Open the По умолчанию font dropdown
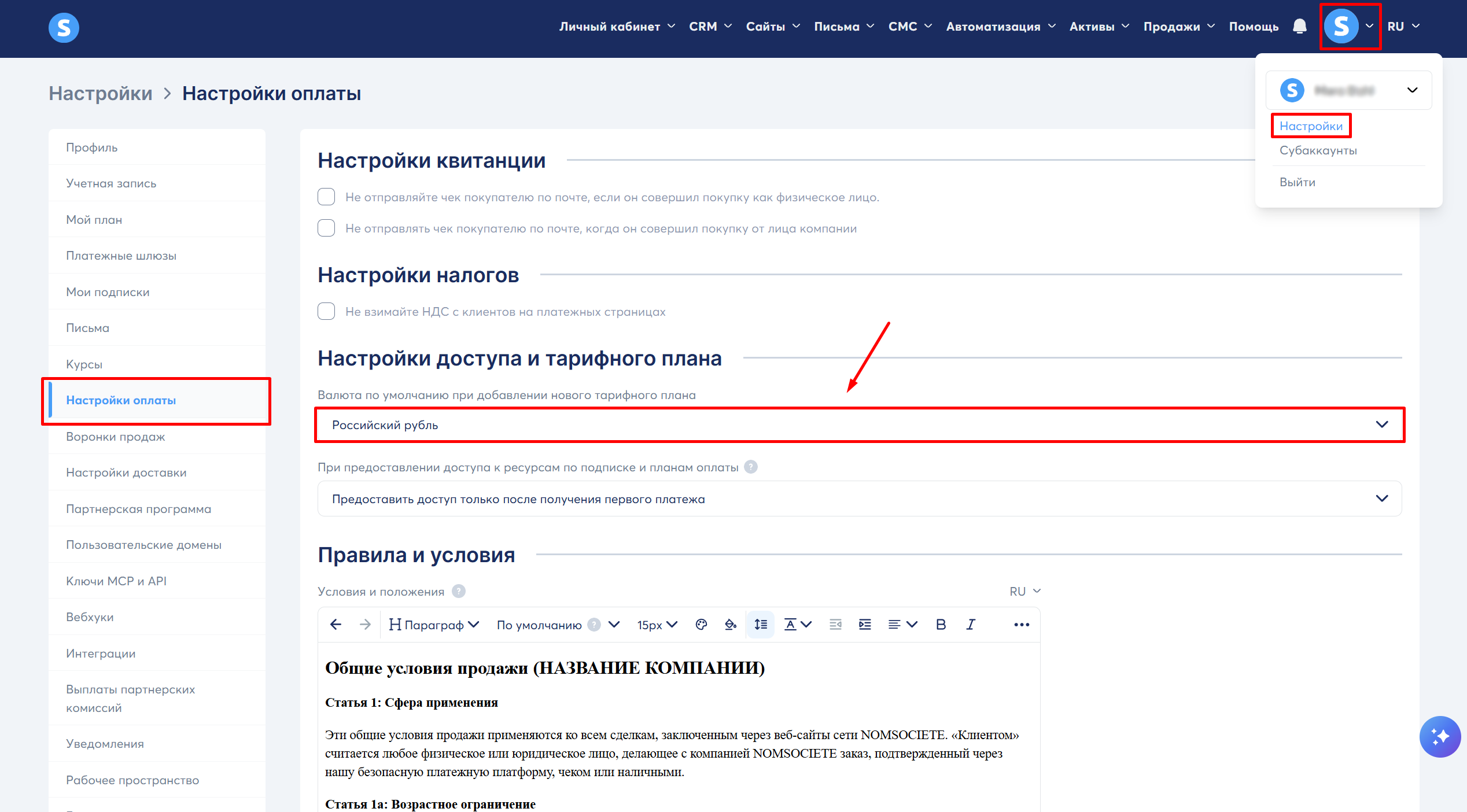 point(558,625)
